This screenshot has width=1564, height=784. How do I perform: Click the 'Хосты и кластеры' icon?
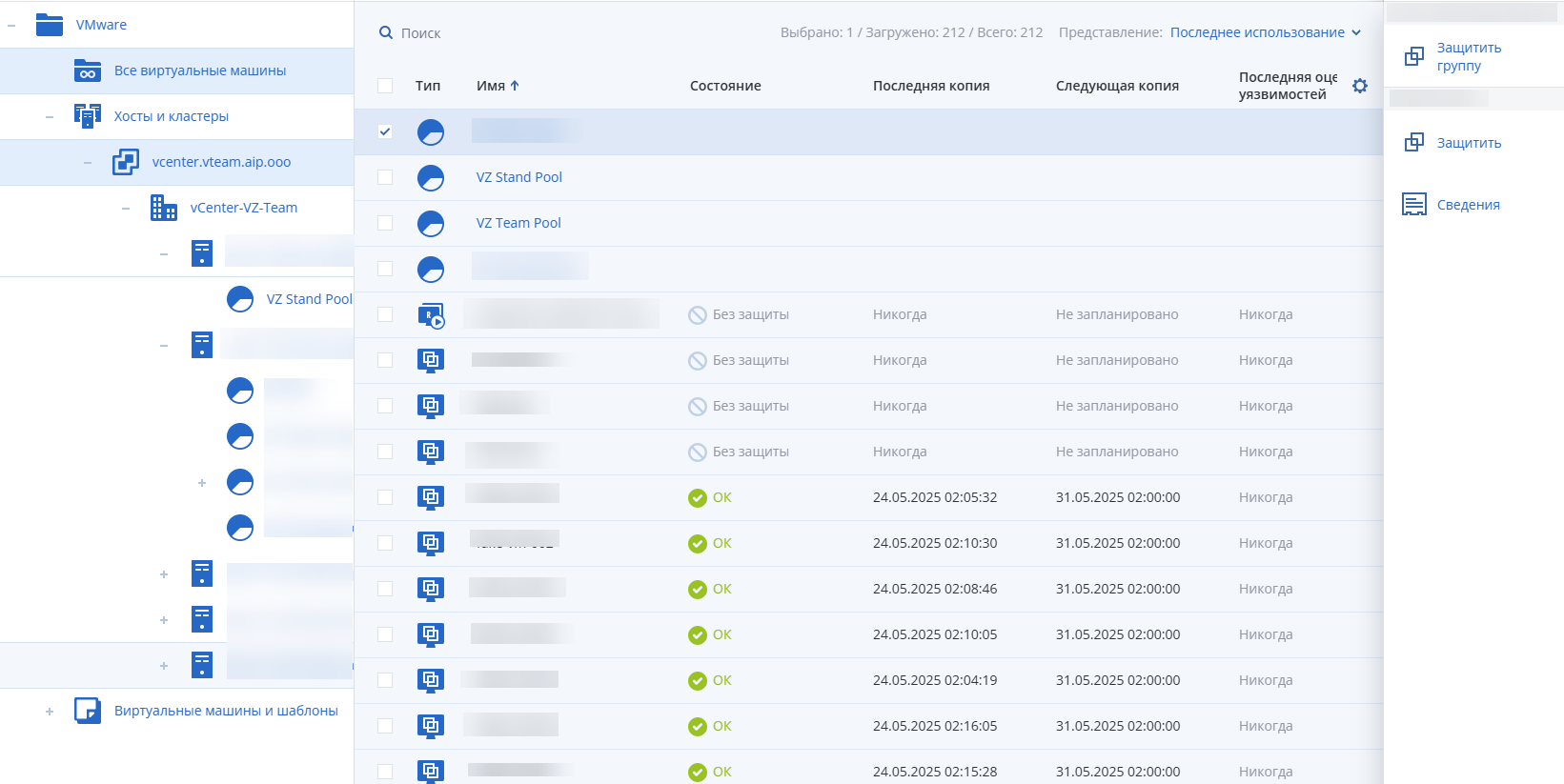pyautogui.click(x=88, y=116)
